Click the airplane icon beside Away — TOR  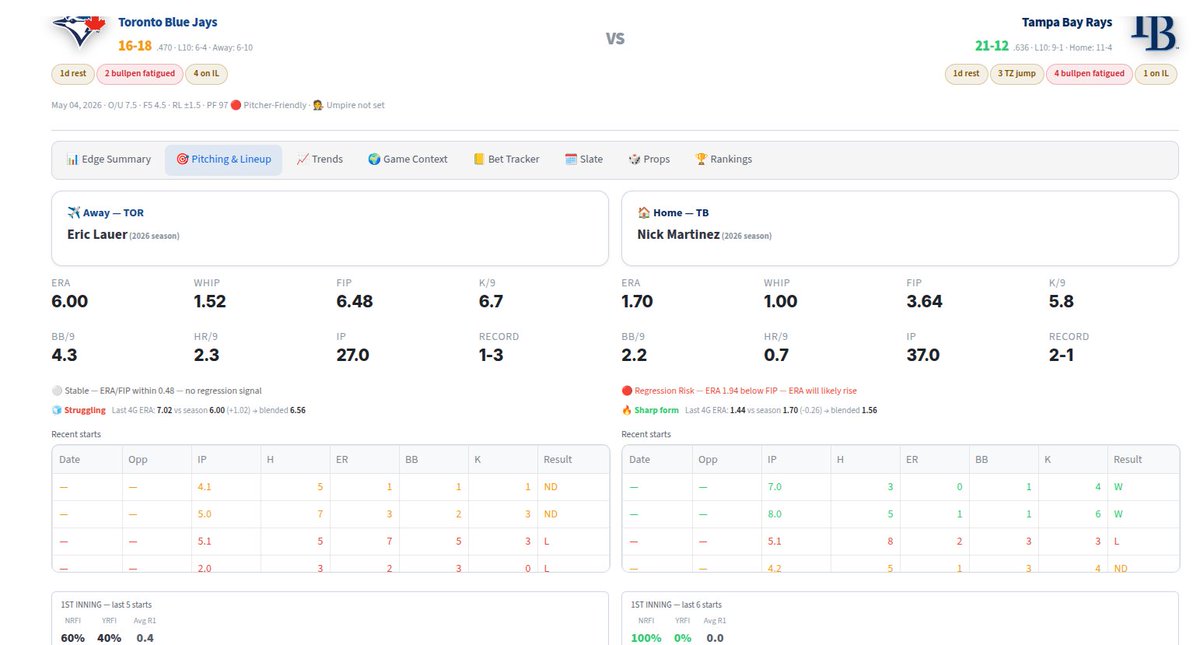[x=73, y=213]
